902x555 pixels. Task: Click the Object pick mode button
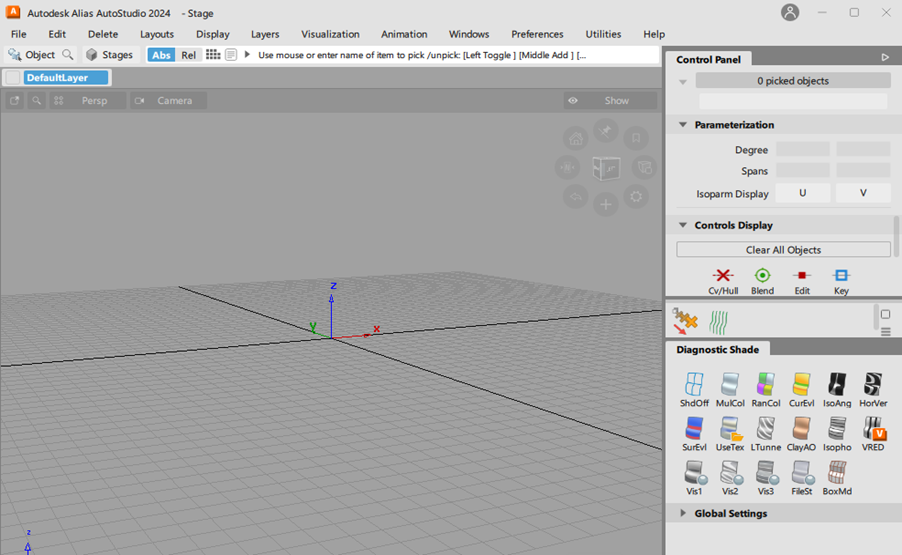point(33,55)
